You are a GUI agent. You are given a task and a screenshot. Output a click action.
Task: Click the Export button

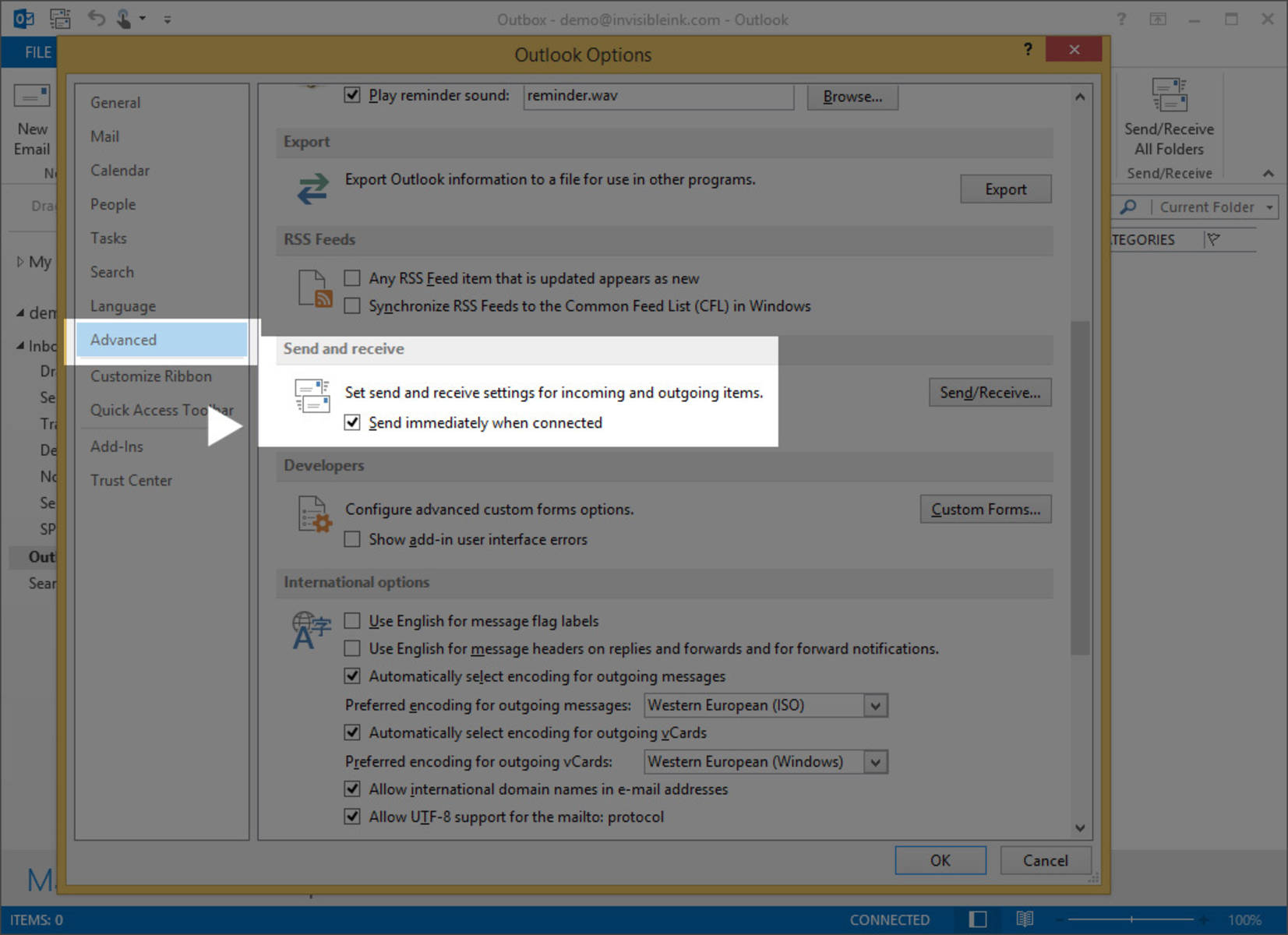[x=1006, y=189]
